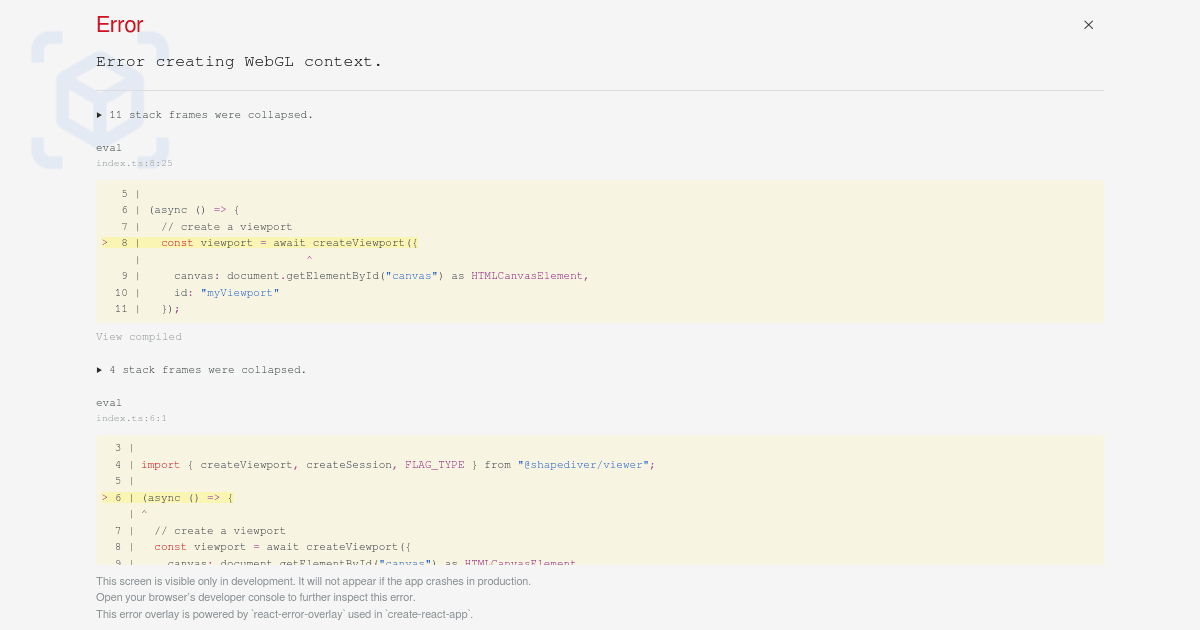Click HTMLCanvasElement in the first code block
Viewport: 1200px width, 630px height.
click(x=528, y=276)
